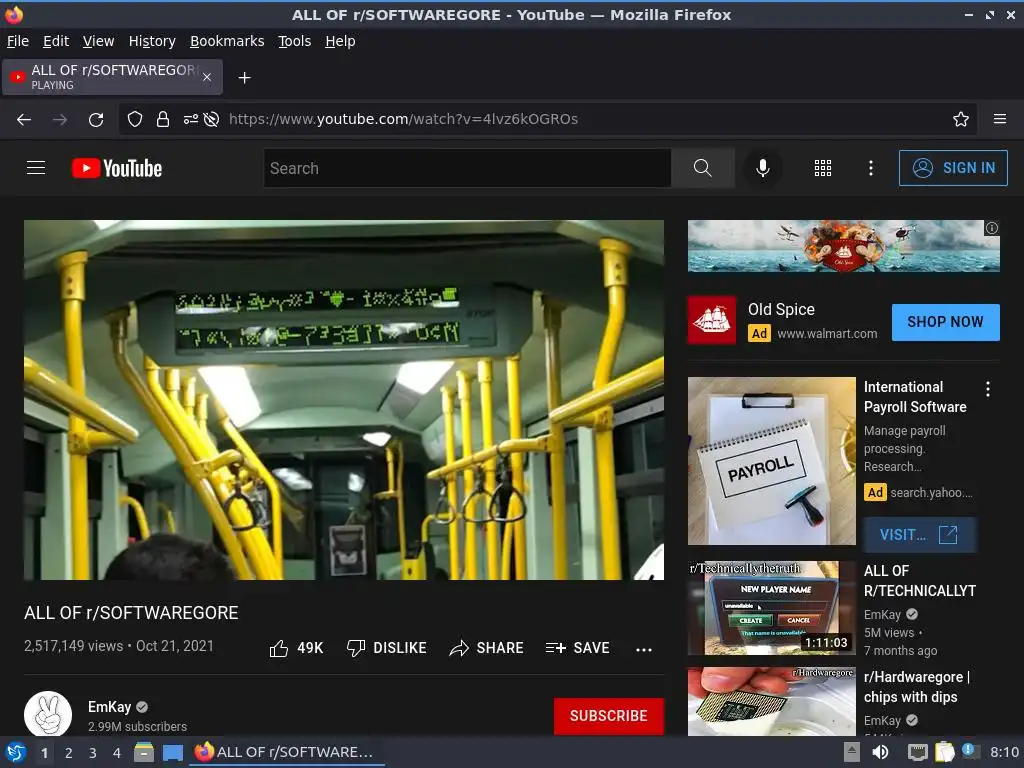Open EmKay channel avatar

pos(48,714)
